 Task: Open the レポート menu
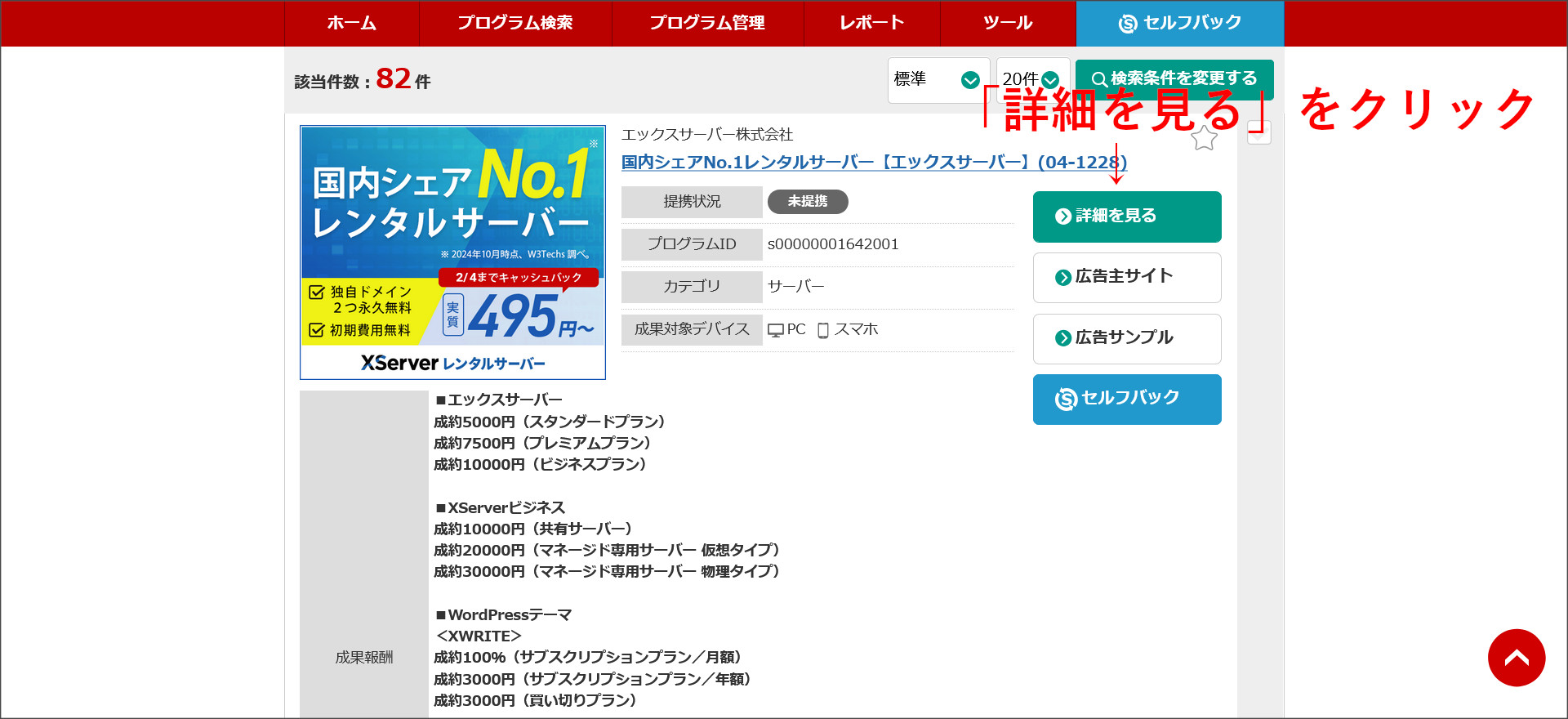871,23
